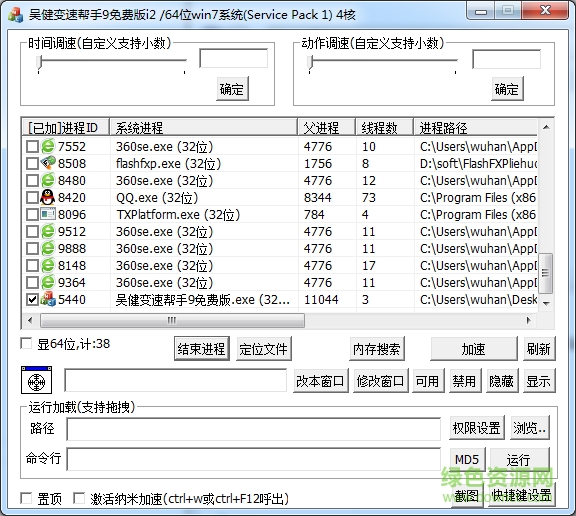
Task: Open 内存搜索 memory search
Action: [377, 349]
